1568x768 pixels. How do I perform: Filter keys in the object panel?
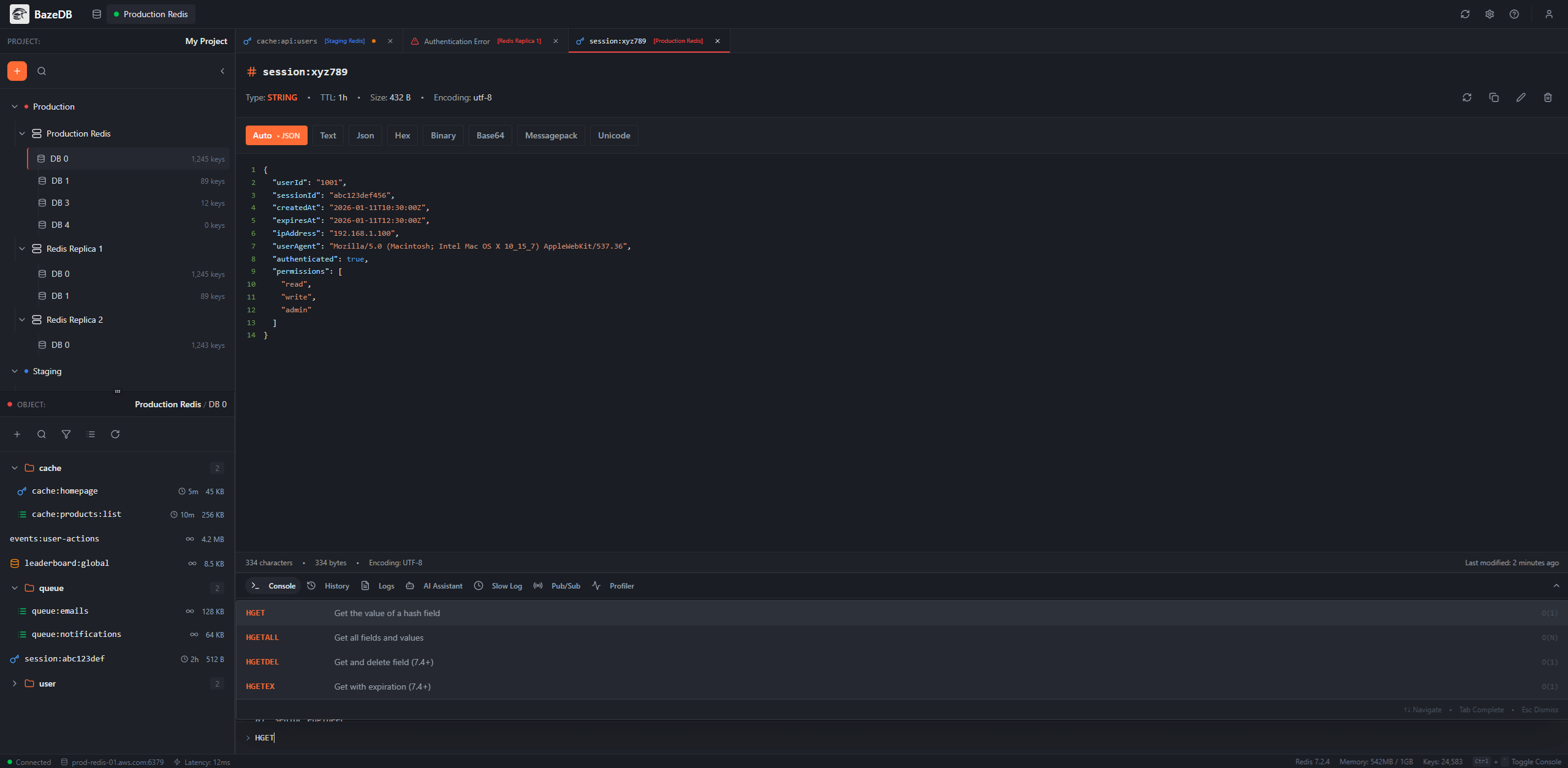pyautogui.click(x=66, y=434)
